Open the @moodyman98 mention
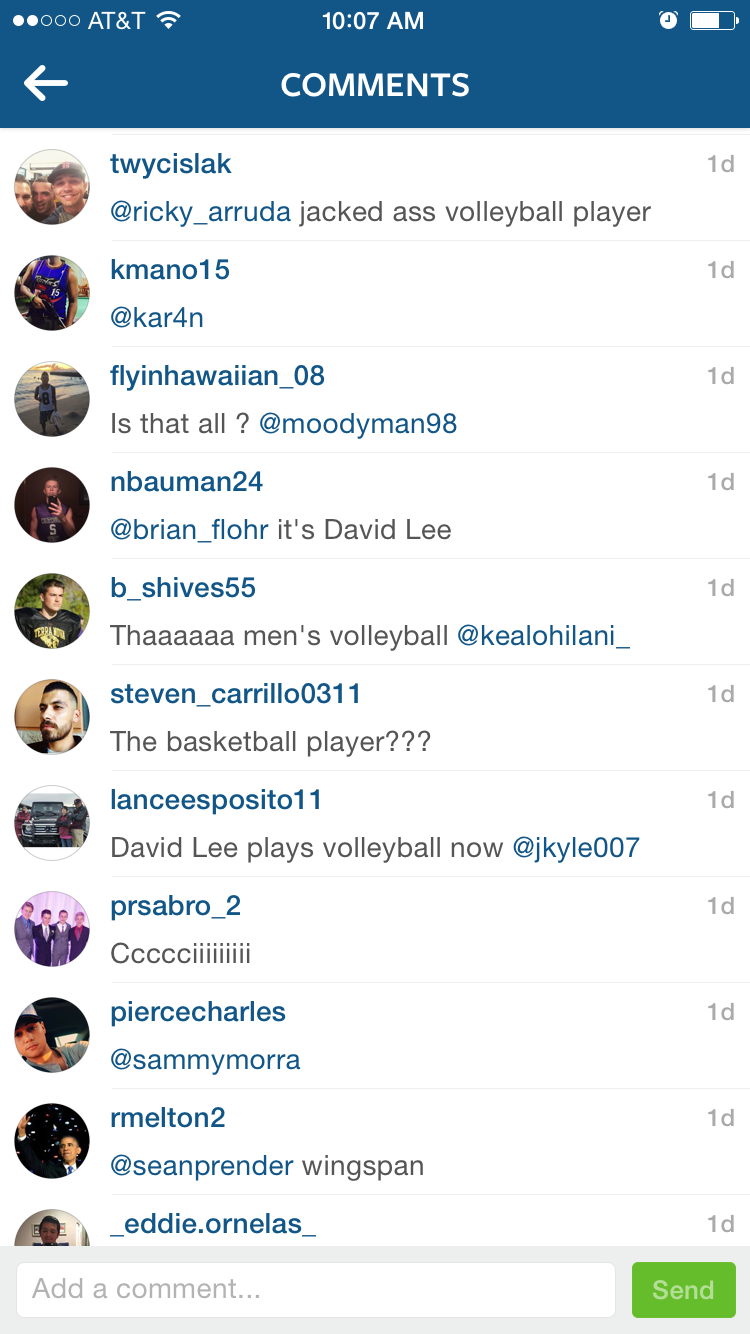This screenshot has height=1334, width=750. point(358,424)
